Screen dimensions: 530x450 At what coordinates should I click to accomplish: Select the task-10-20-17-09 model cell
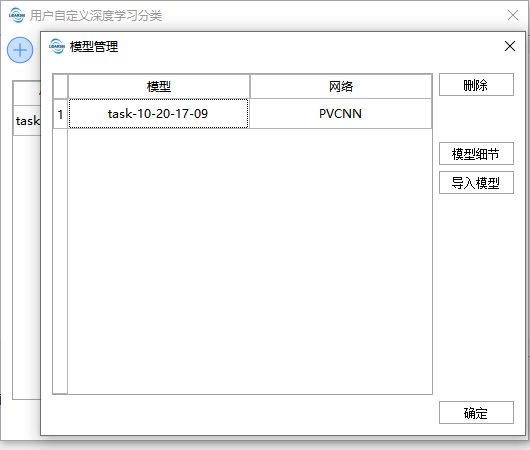click(x=159, y=114)
